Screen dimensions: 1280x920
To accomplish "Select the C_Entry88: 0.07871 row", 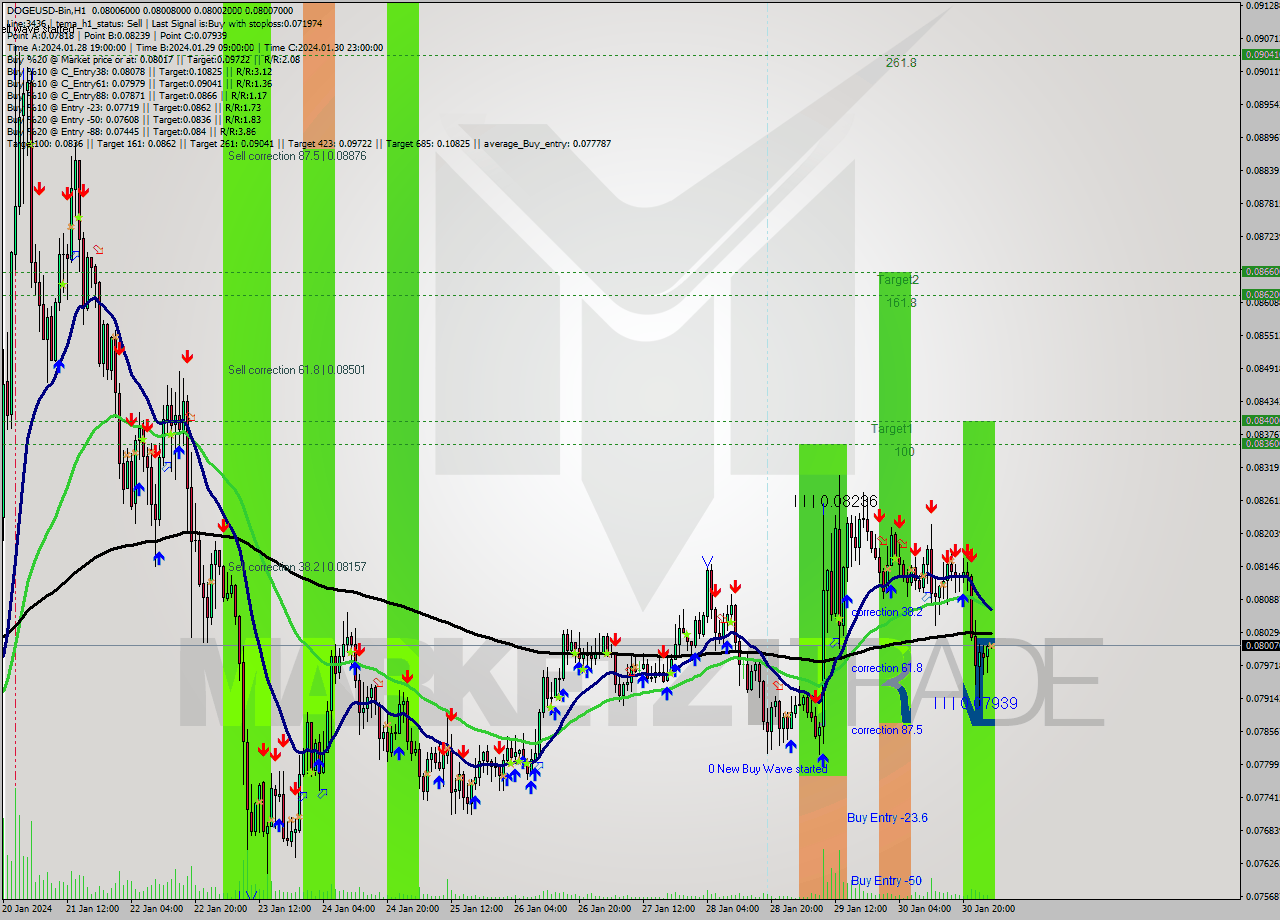I will click(137, 95).
